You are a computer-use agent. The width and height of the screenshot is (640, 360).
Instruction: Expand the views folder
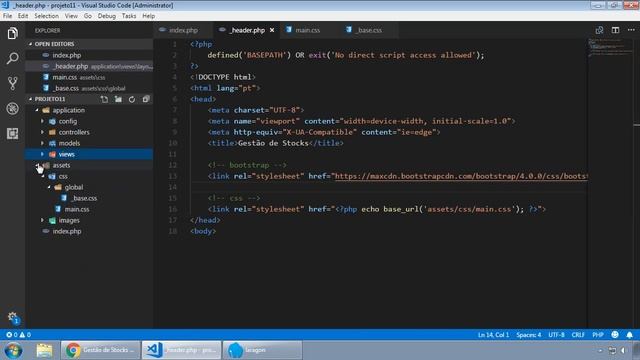(42, 154)
